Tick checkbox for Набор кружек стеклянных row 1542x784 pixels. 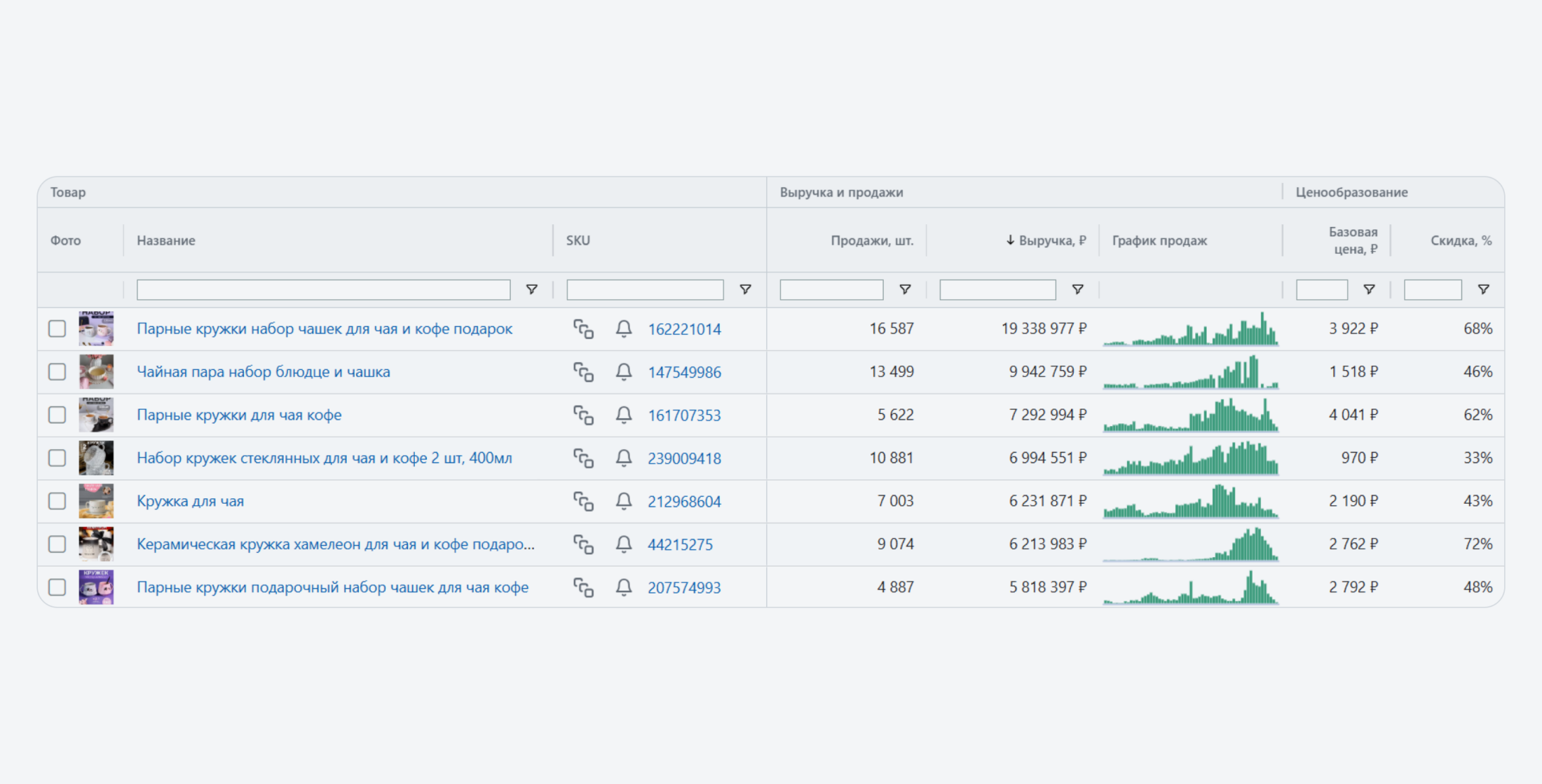pyautogui.click(x=57, y=458)
